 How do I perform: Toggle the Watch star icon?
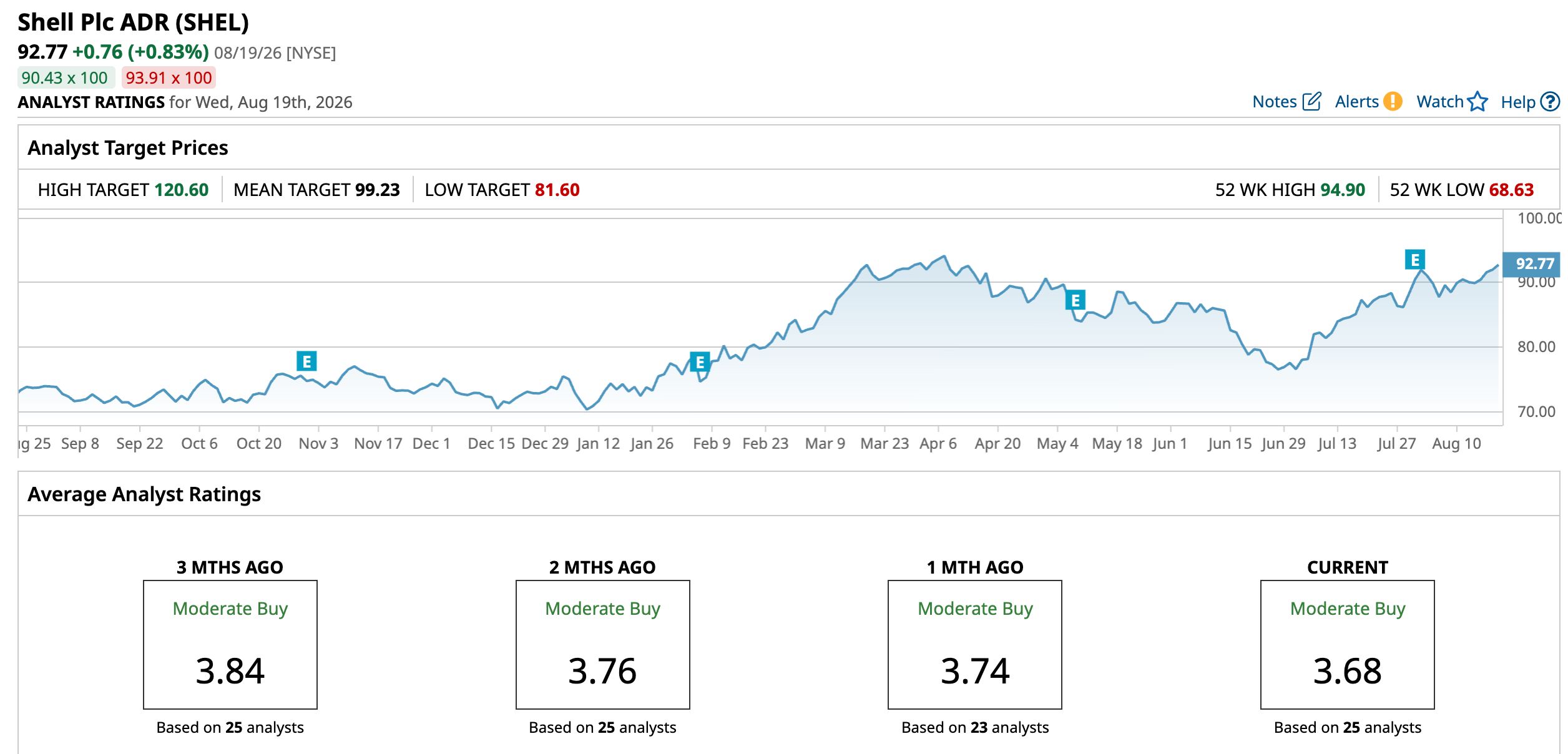[1477, 102]
